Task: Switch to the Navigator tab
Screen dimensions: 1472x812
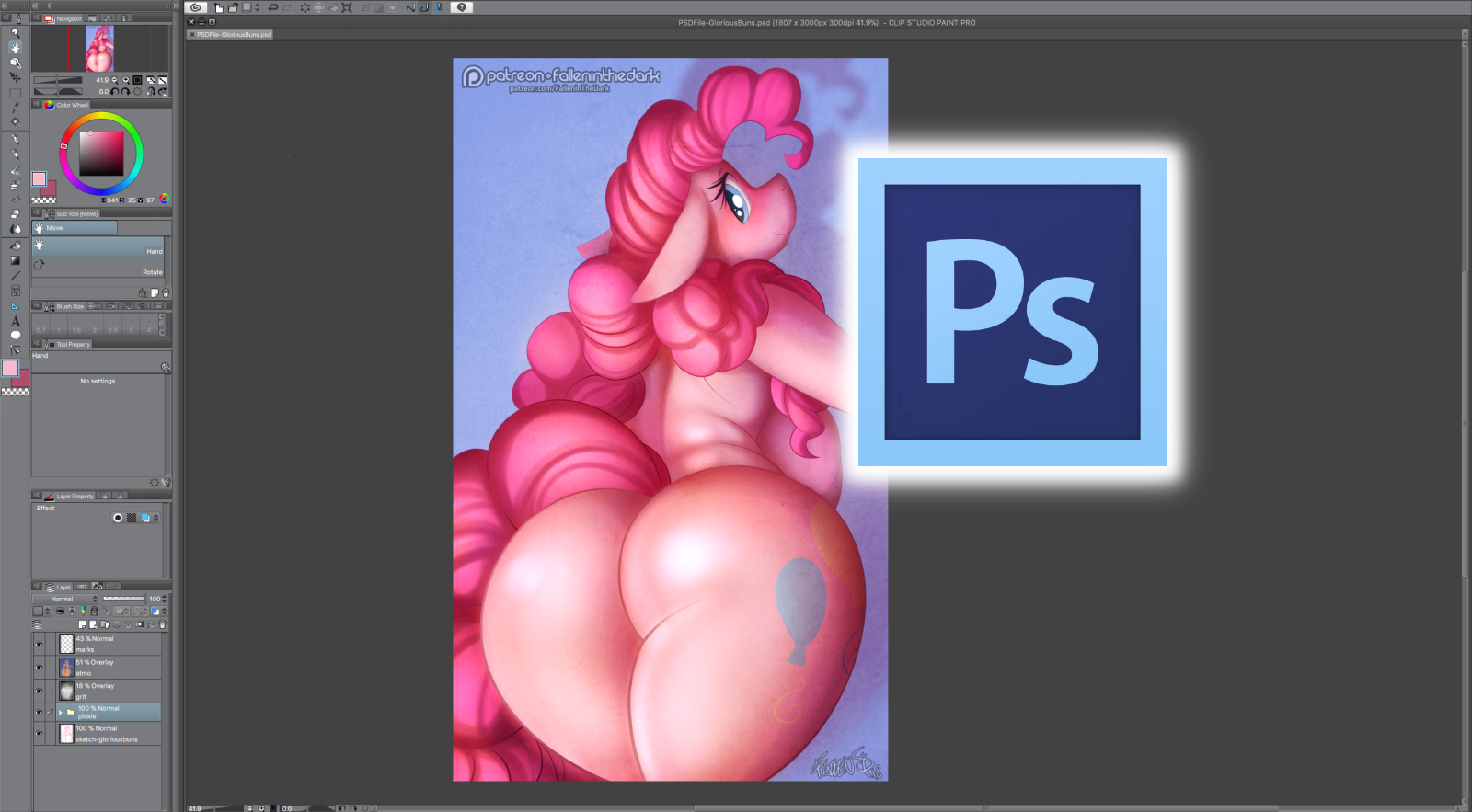Action: tap(63, 18)
